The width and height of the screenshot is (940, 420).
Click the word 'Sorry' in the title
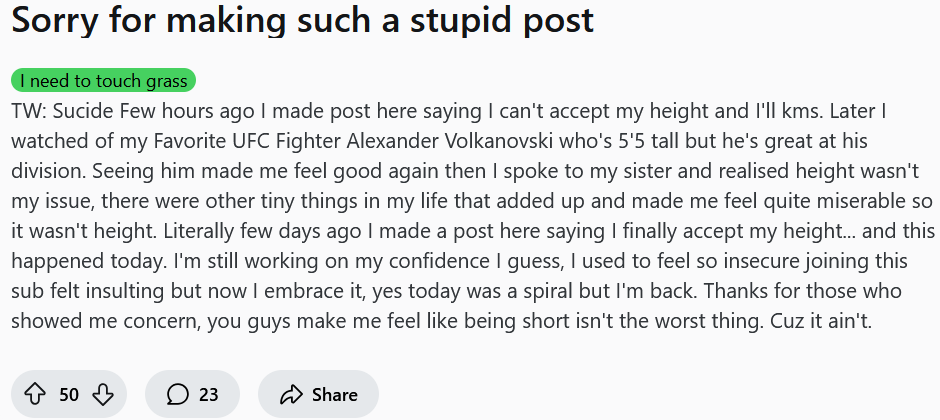55,20
